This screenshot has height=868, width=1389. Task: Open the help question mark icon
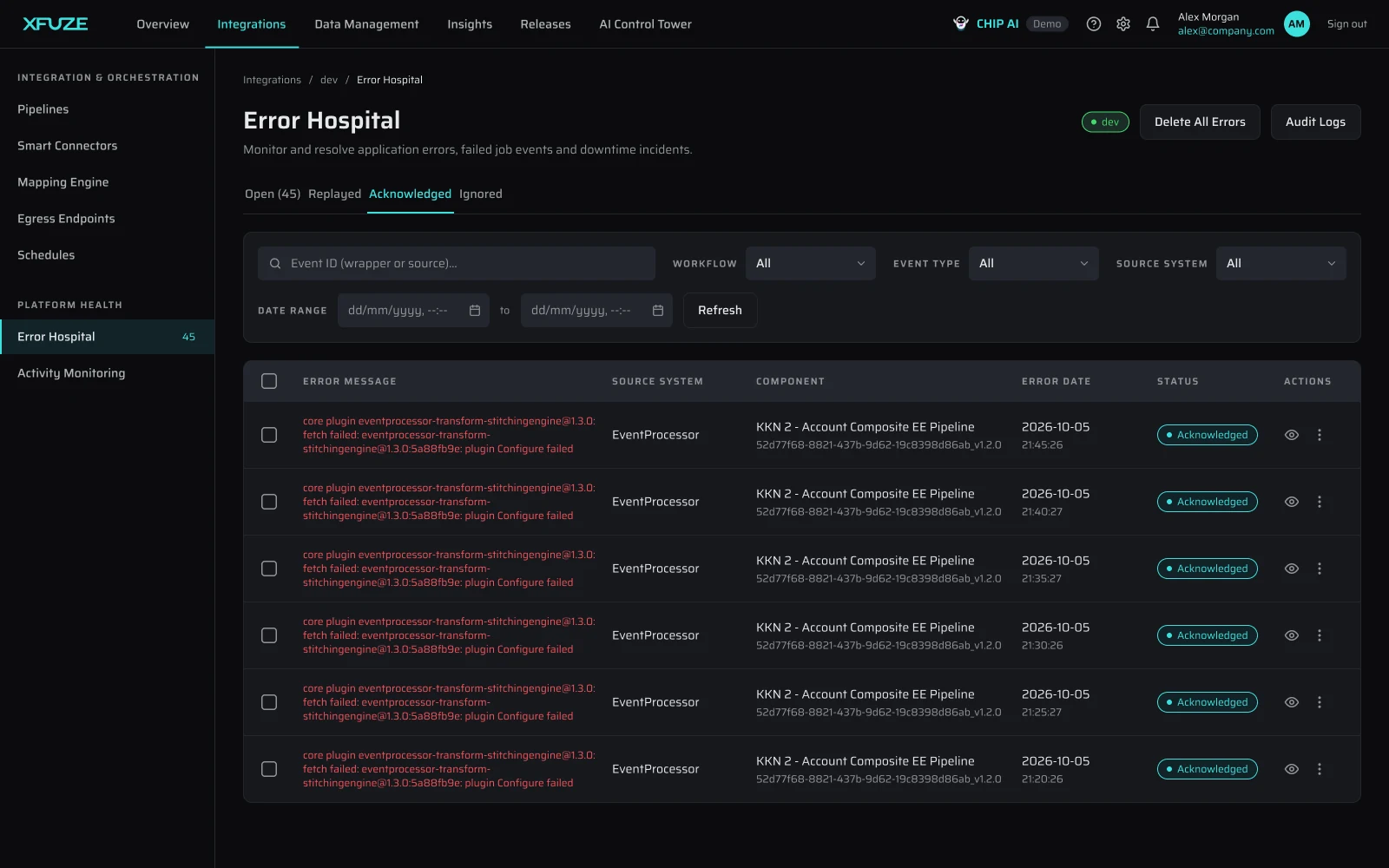pos(1094,24)
